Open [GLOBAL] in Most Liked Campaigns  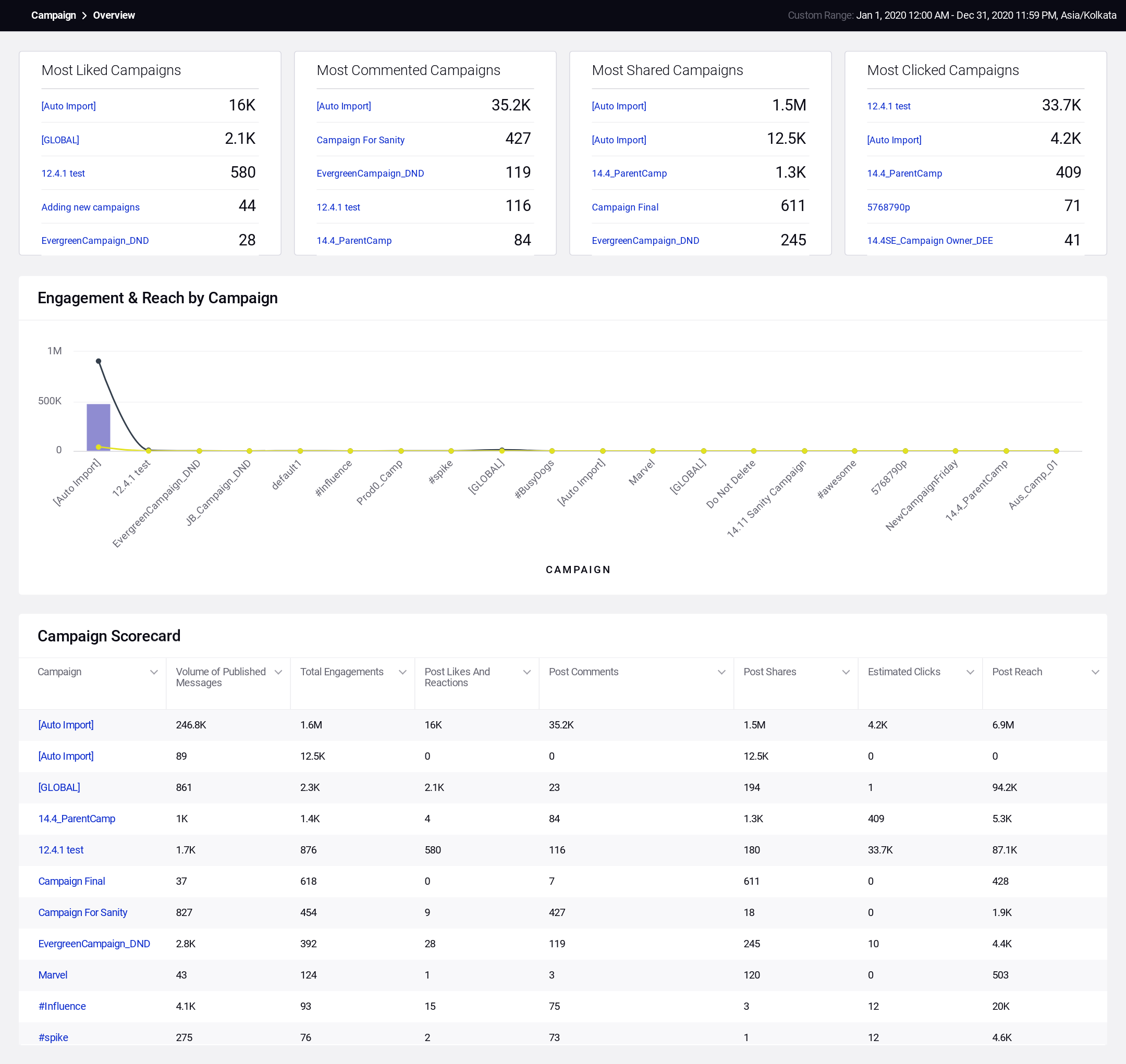point(60,140)
